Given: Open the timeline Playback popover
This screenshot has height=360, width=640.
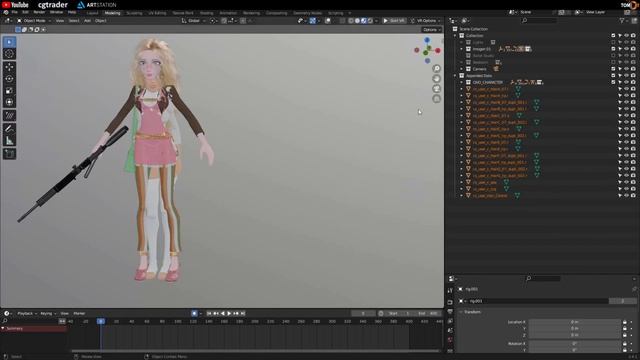Looking at the screenshot, I should coord(27,313).
